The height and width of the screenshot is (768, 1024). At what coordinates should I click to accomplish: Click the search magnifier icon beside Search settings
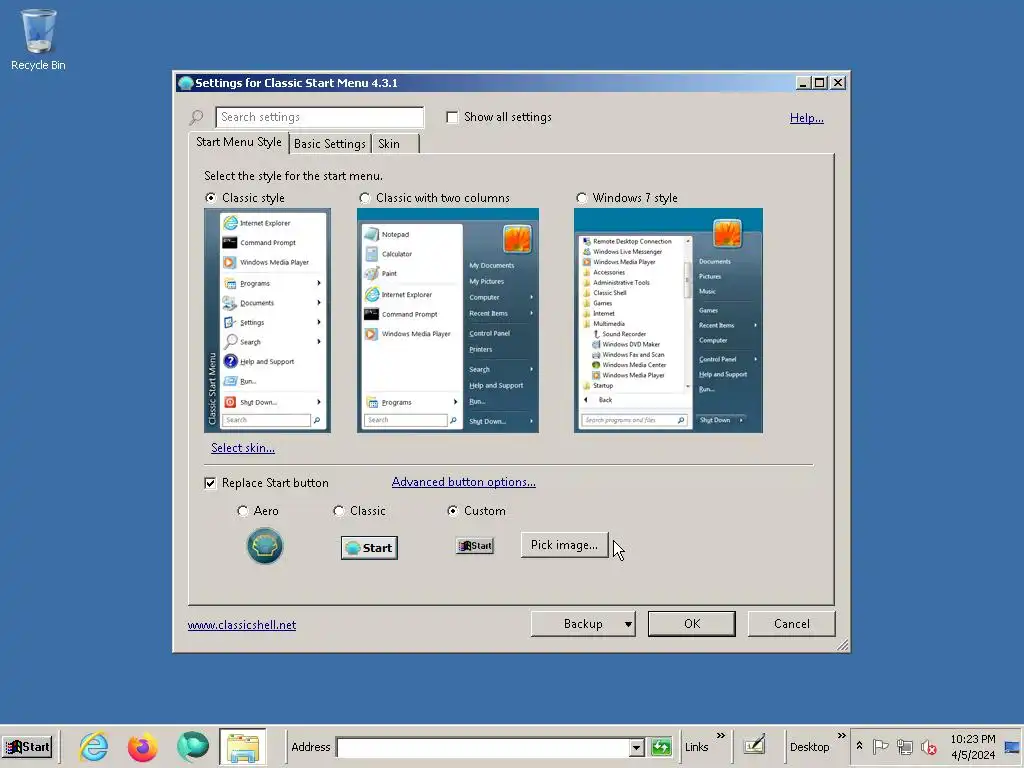click(x=196, y=117)
